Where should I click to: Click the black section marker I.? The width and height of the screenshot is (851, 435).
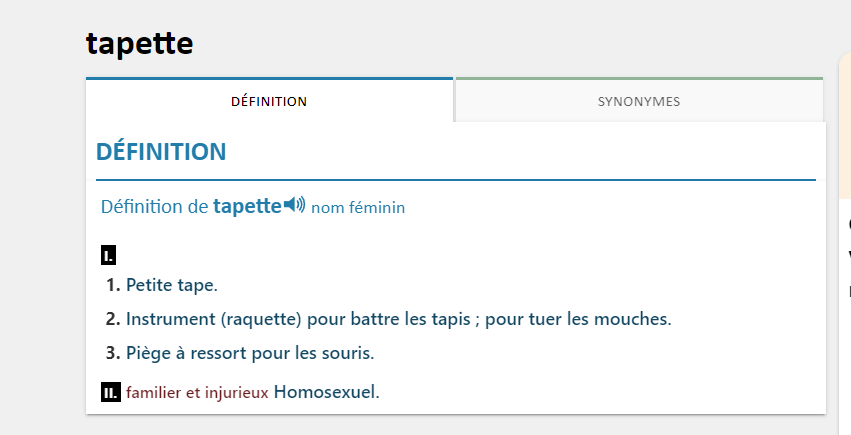point(109,255)
